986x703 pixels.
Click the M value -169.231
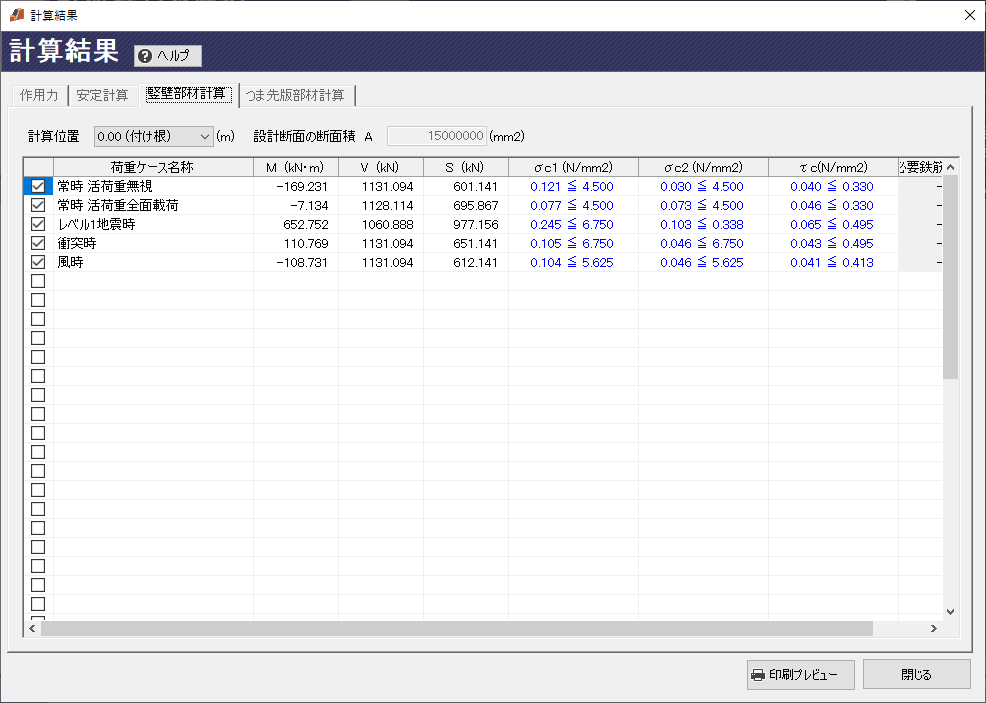(x=302, y=187)
